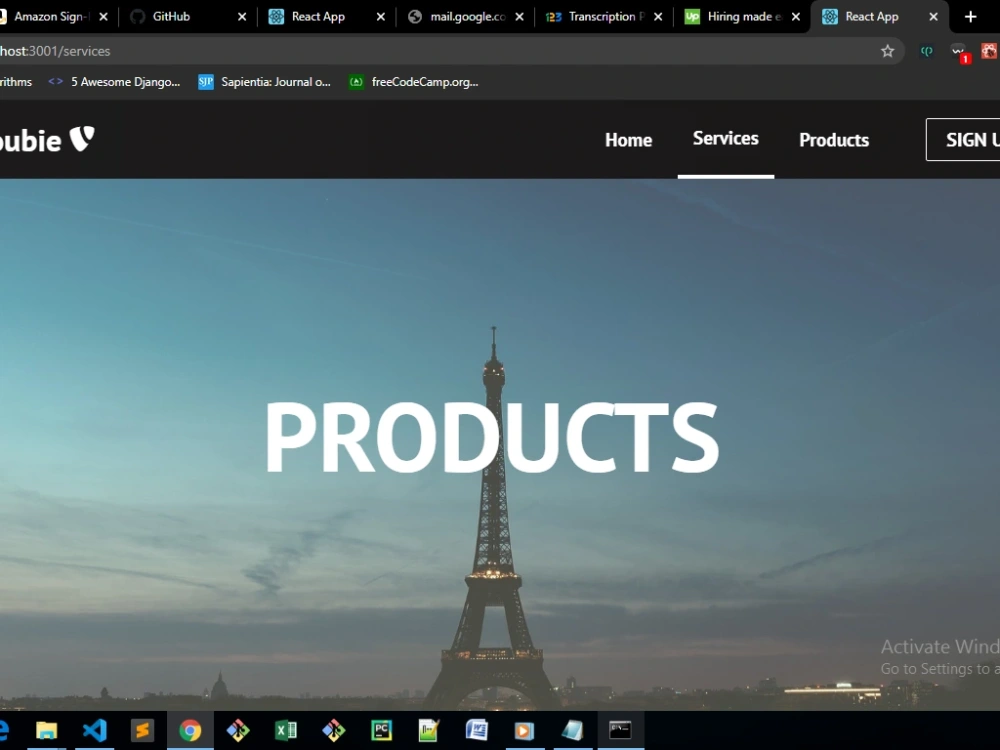Close the Transcription tab
Screen dimensions: 1000x750
coord(658,17)
